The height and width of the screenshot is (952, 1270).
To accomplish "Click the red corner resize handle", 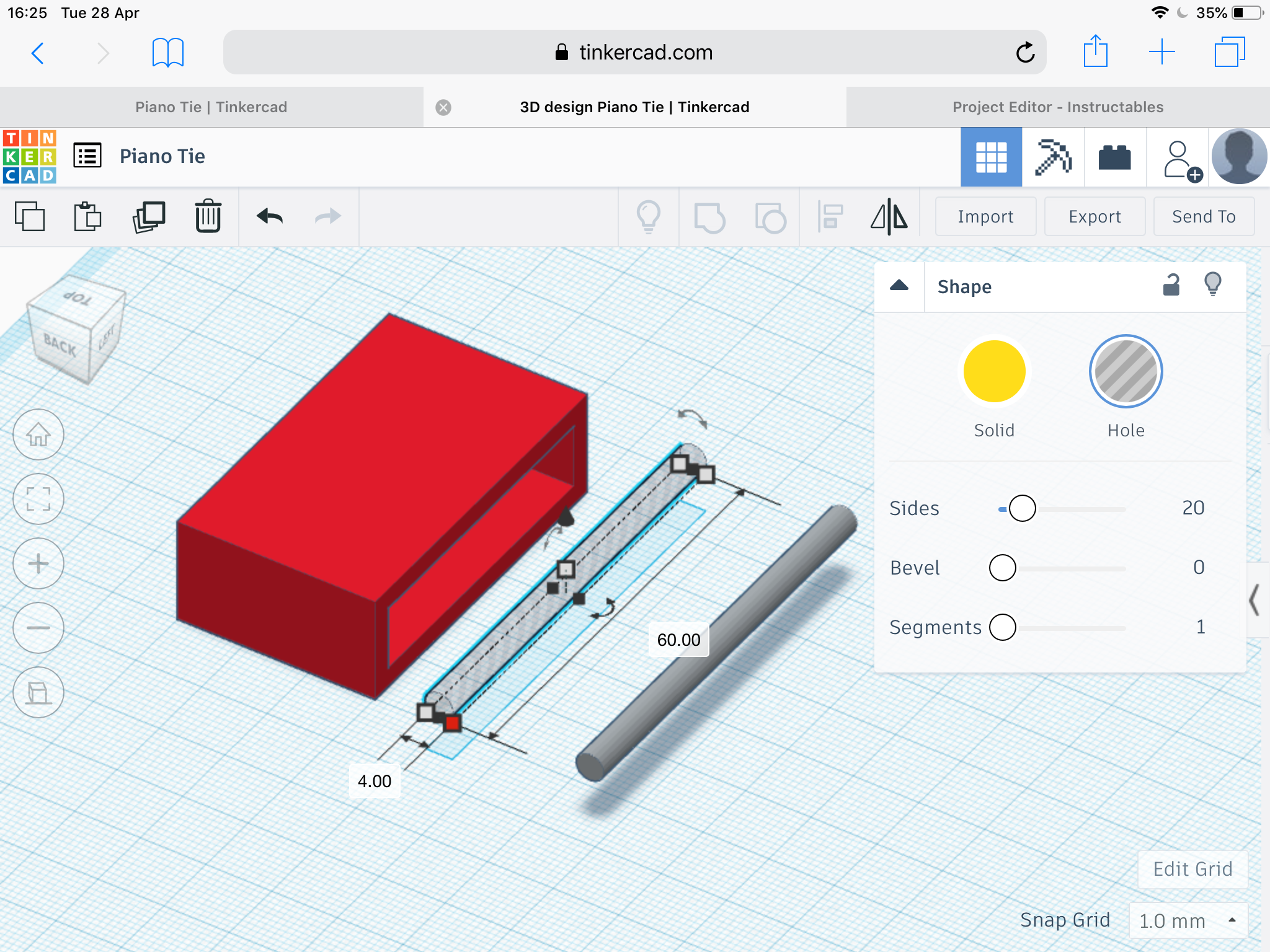I will pos(453,723).
